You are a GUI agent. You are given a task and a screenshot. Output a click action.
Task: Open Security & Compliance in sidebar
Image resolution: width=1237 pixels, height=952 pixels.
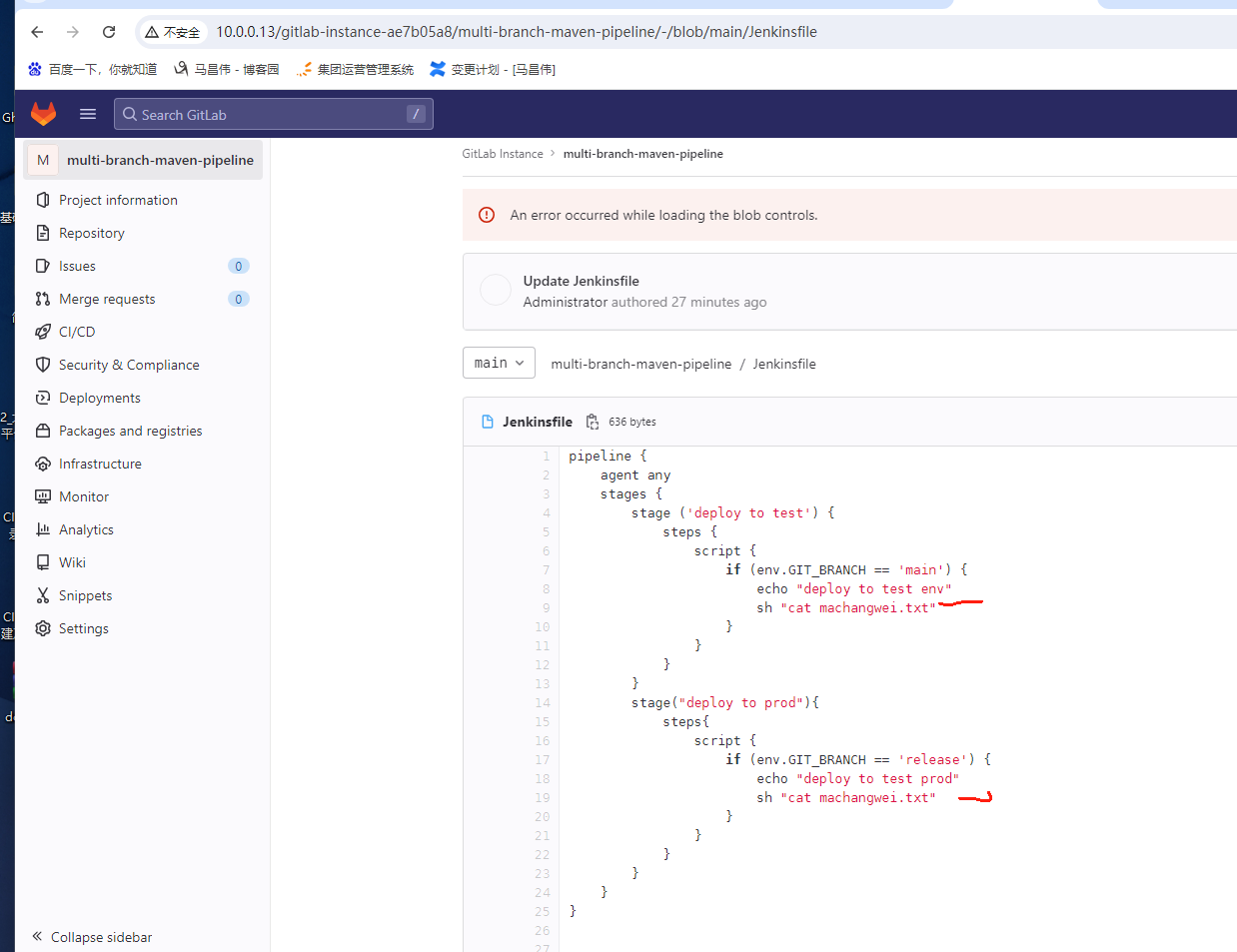129,365
